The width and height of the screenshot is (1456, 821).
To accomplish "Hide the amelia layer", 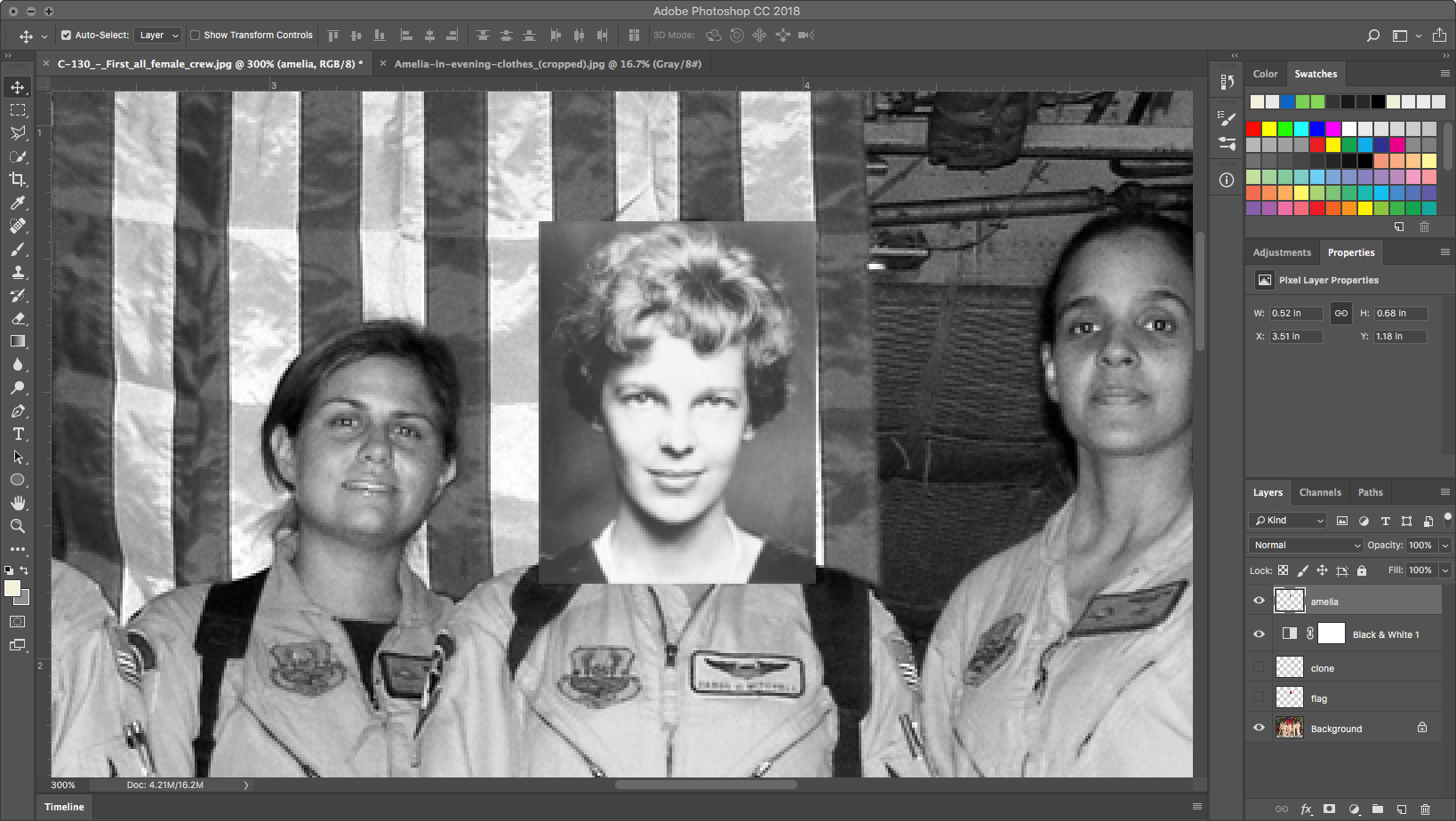I will click(1259, 601).
